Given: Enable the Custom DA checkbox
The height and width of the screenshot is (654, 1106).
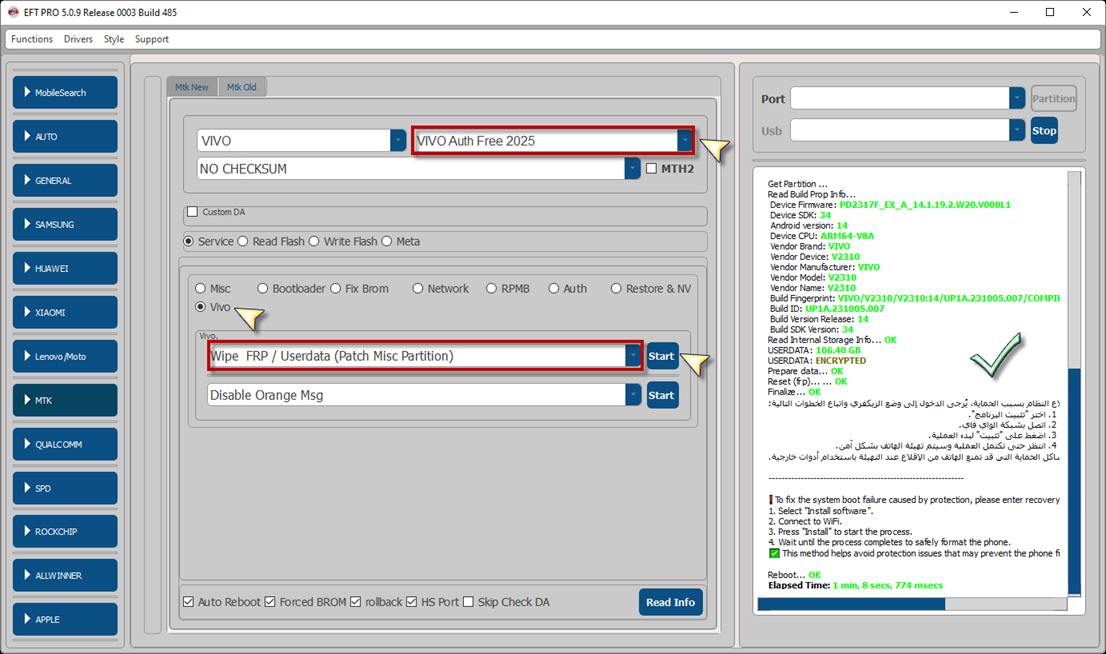Looking at the screenshot, I should click(x=193, y=212).
